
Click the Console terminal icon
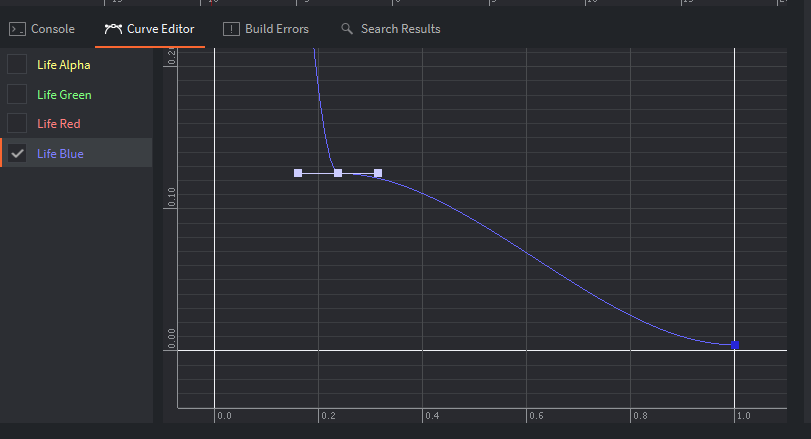click(x=17, y=29)
